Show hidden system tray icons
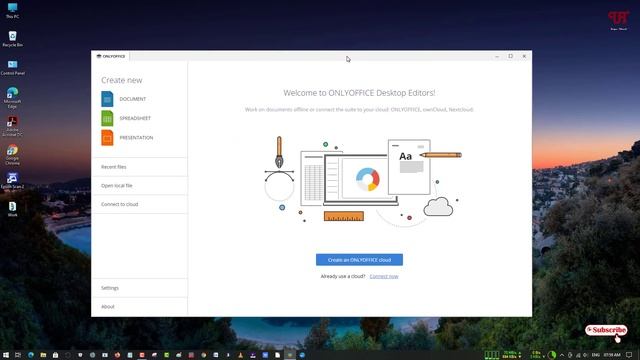Image resolution: width=640 pixels, height=360 pixels. click(562, 355)
